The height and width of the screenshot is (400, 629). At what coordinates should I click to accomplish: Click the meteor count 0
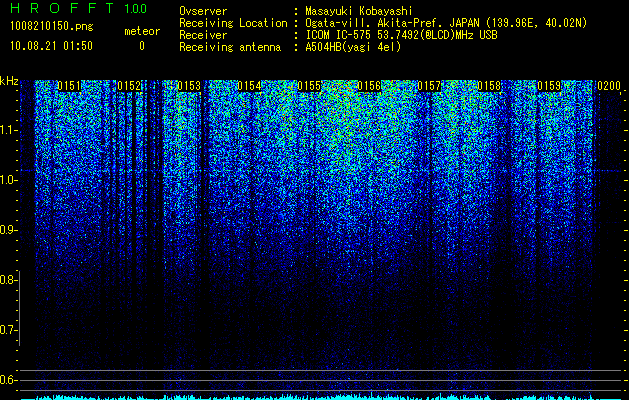[142, 46]
